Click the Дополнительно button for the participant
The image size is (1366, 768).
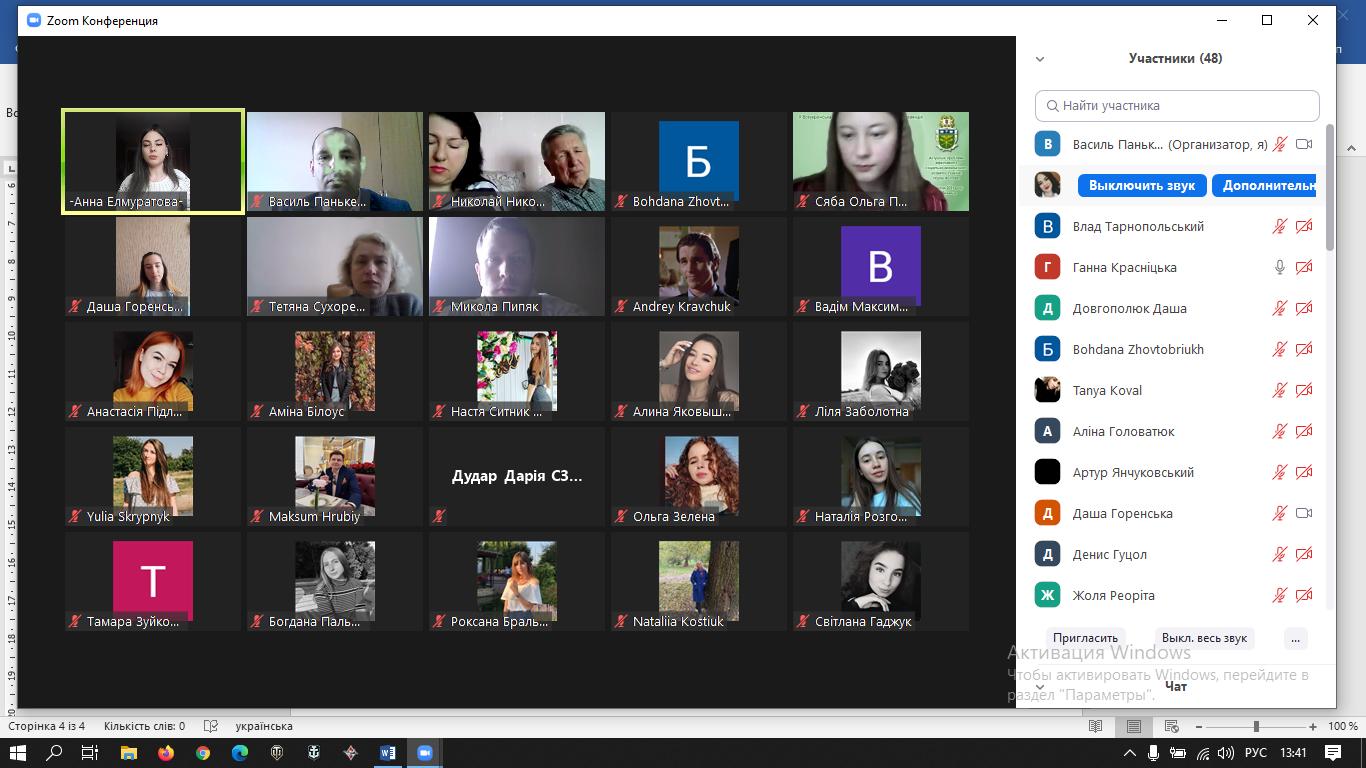[1264, 185]
